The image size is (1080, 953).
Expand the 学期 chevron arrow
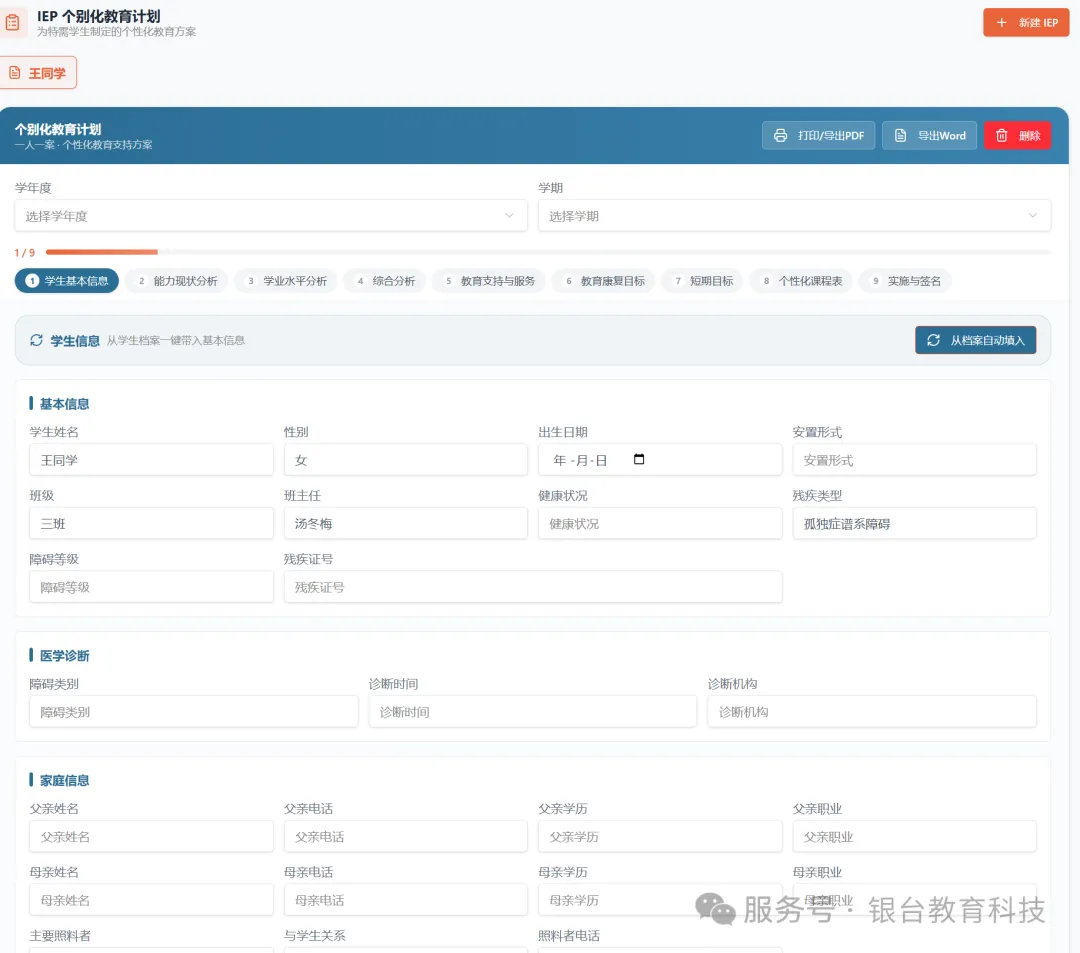(x=1032, y=216)
